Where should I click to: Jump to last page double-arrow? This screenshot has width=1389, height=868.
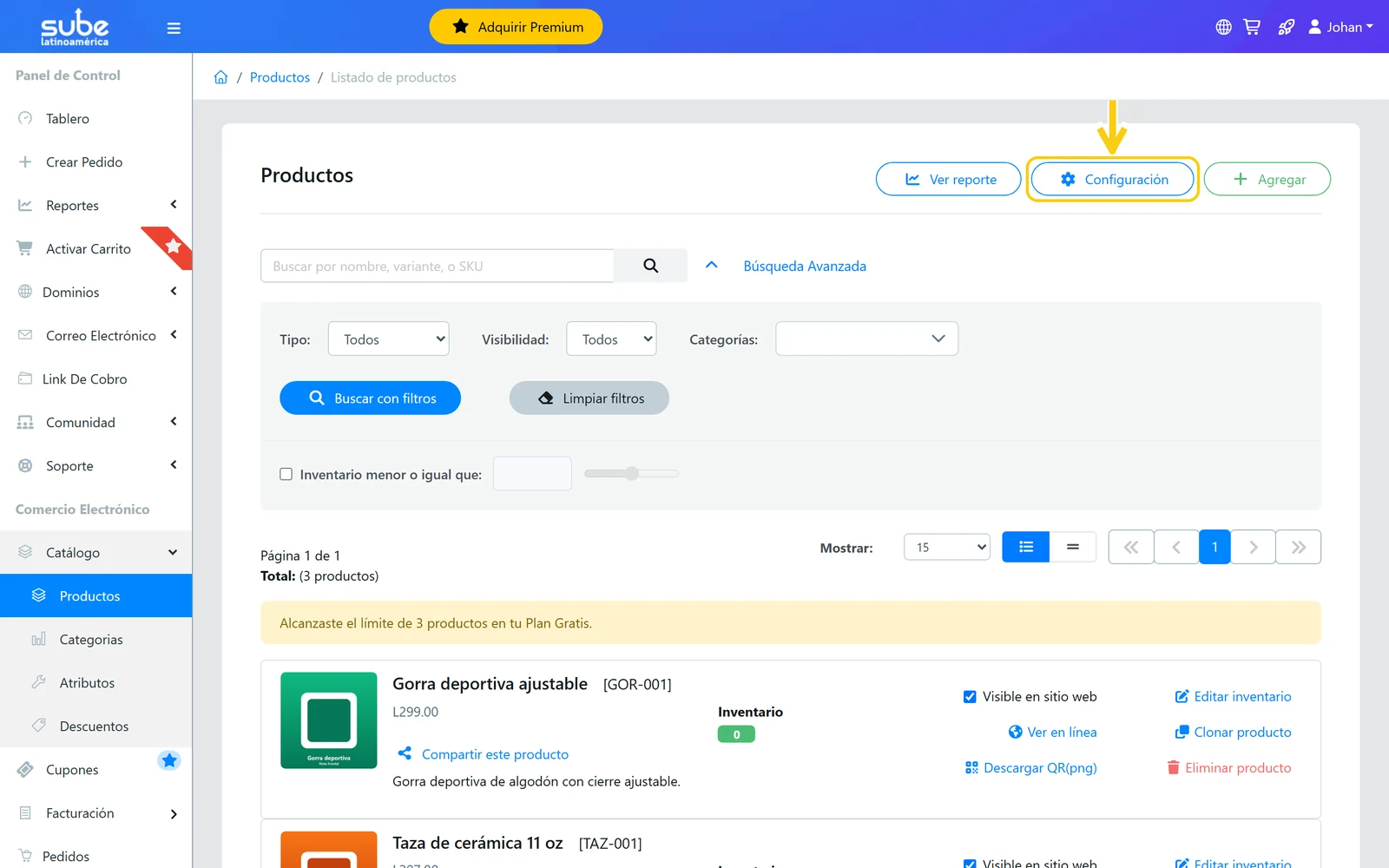[1298, 547]
